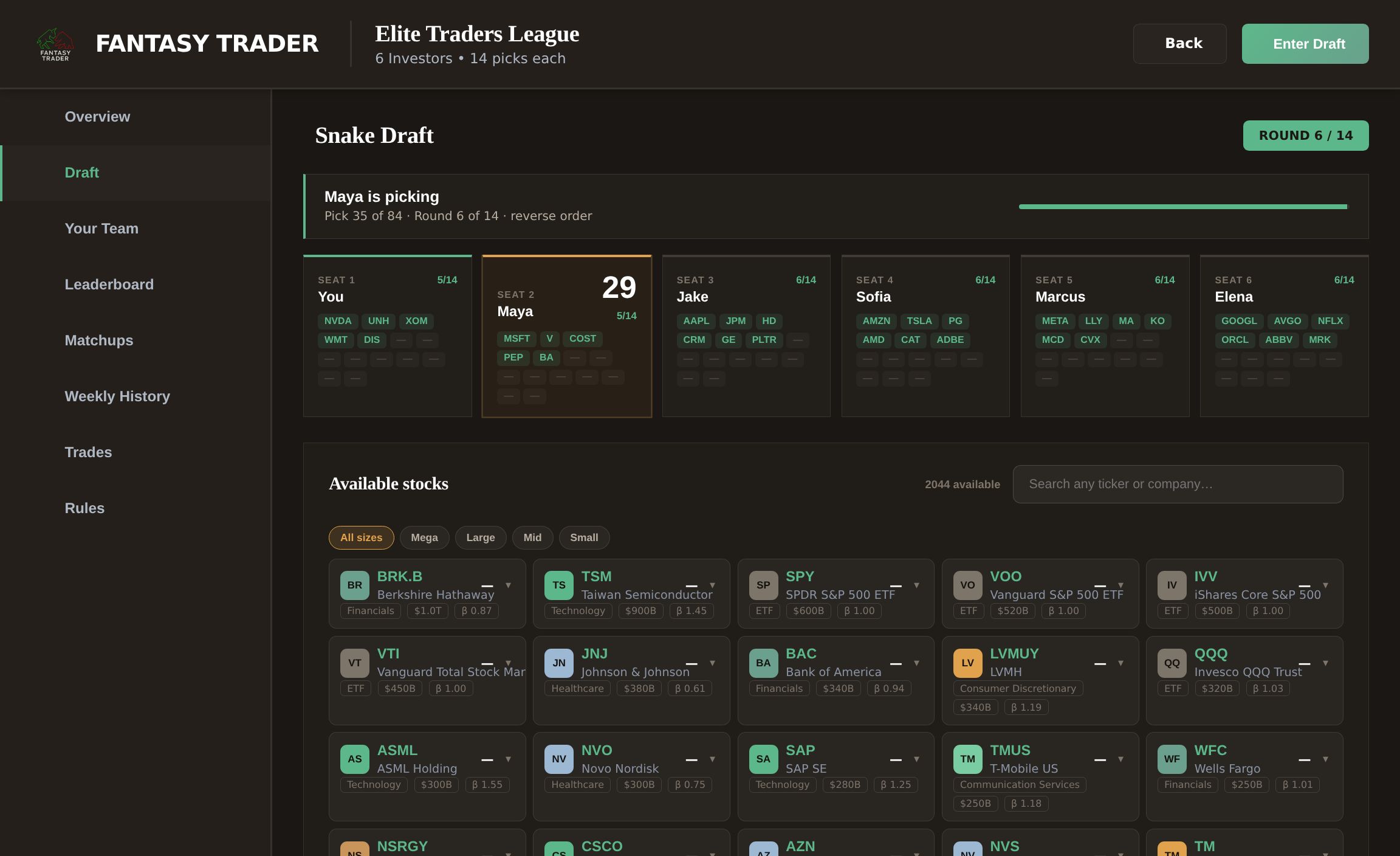This screenshot has height=856, width=1400.
Task: Expand the JNJ card dropdown arrow
Action: [x=713, y=663]
